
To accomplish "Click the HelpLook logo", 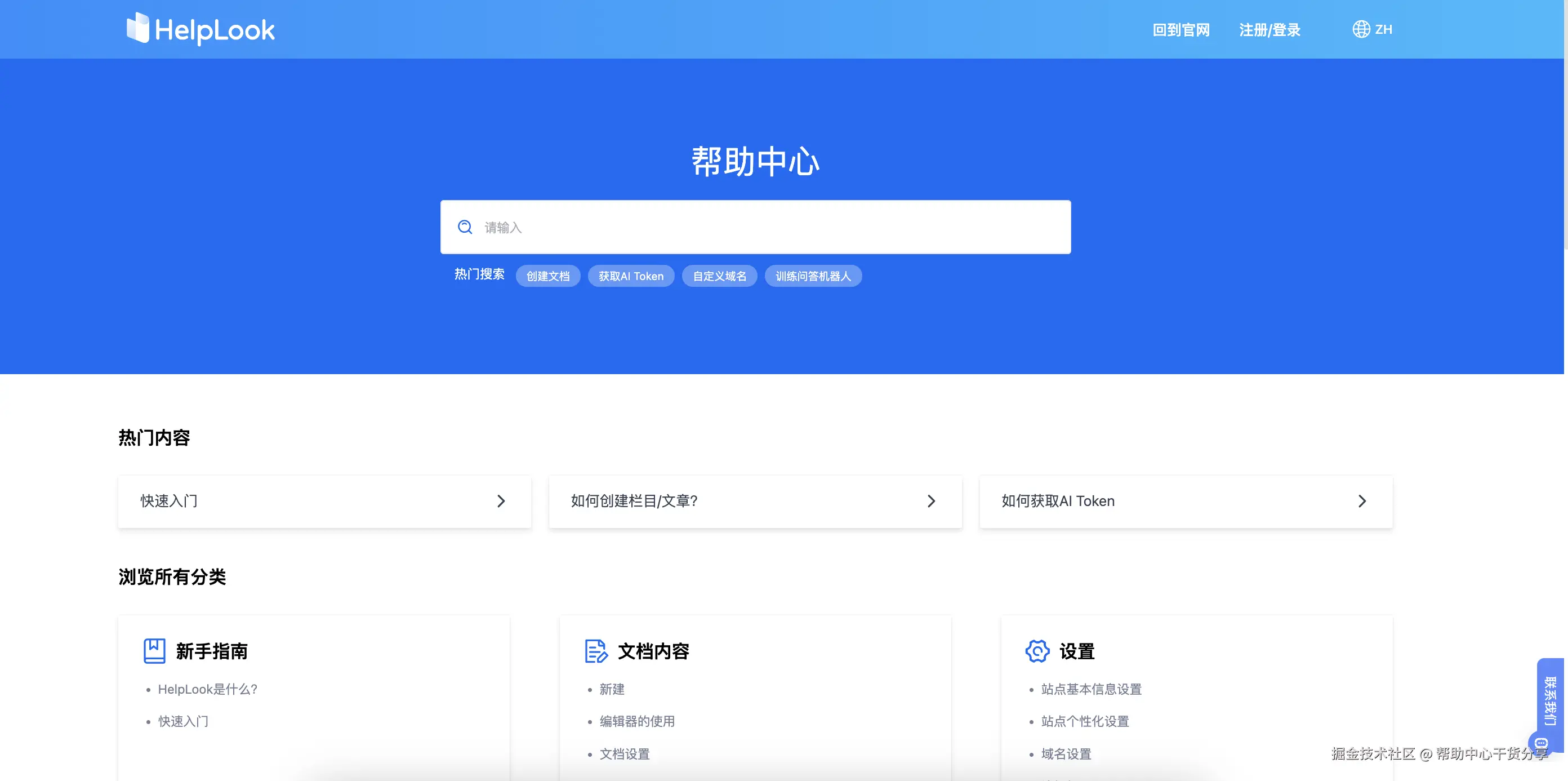I will click(201, 29).
